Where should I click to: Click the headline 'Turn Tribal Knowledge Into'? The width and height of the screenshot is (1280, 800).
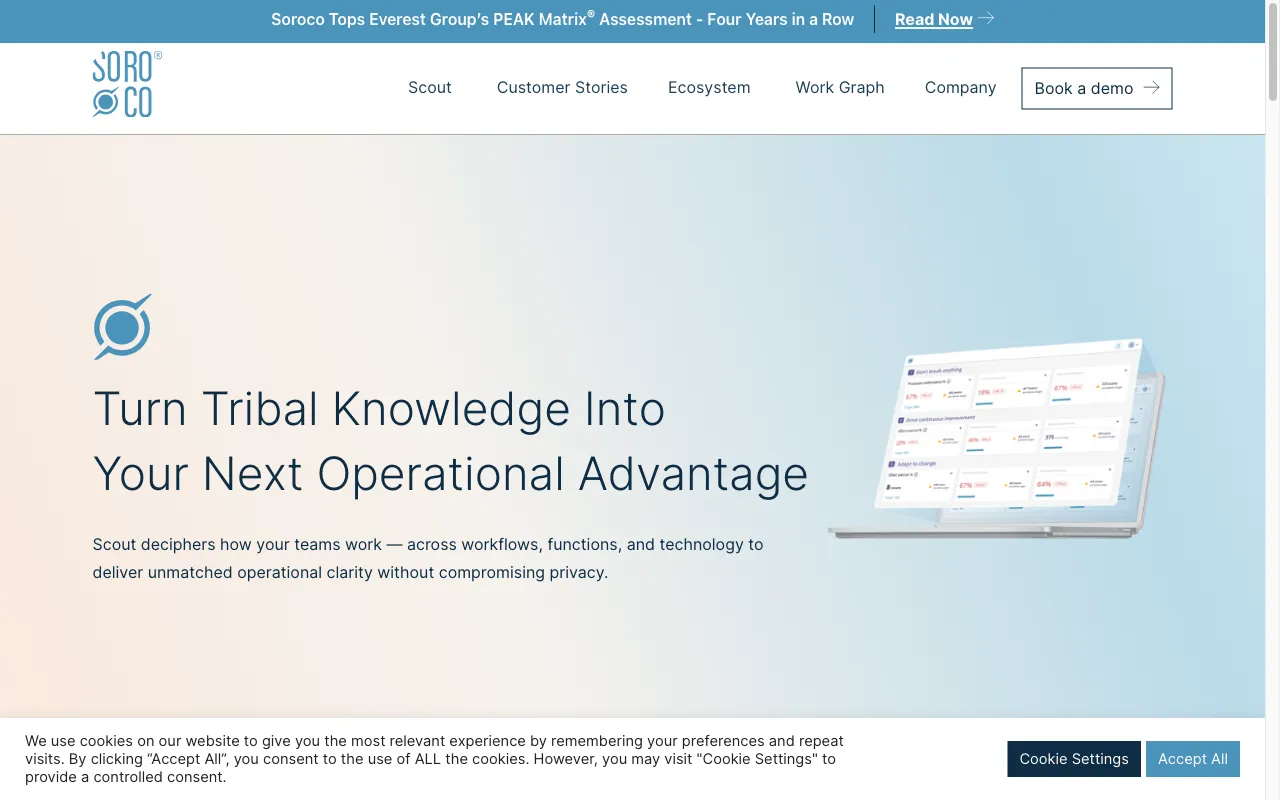pos(379,409)
